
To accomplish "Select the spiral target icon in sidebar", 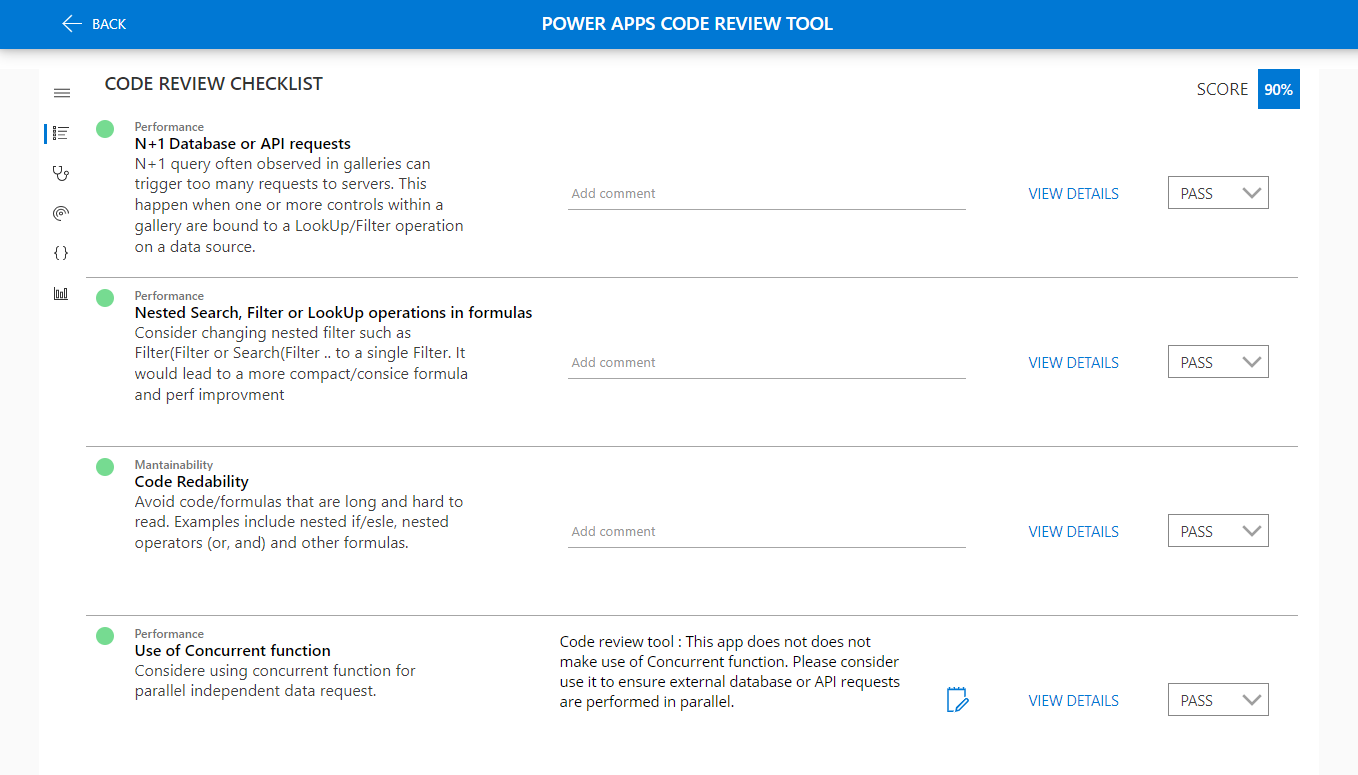I will (61, 213).
